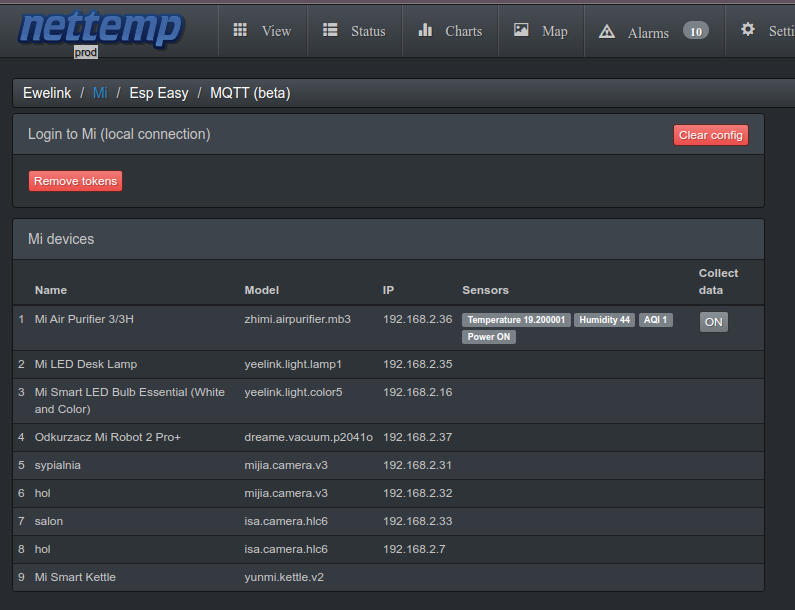
Task: Click IP address 192.168.2.31
Action: (x=417, y=465)
